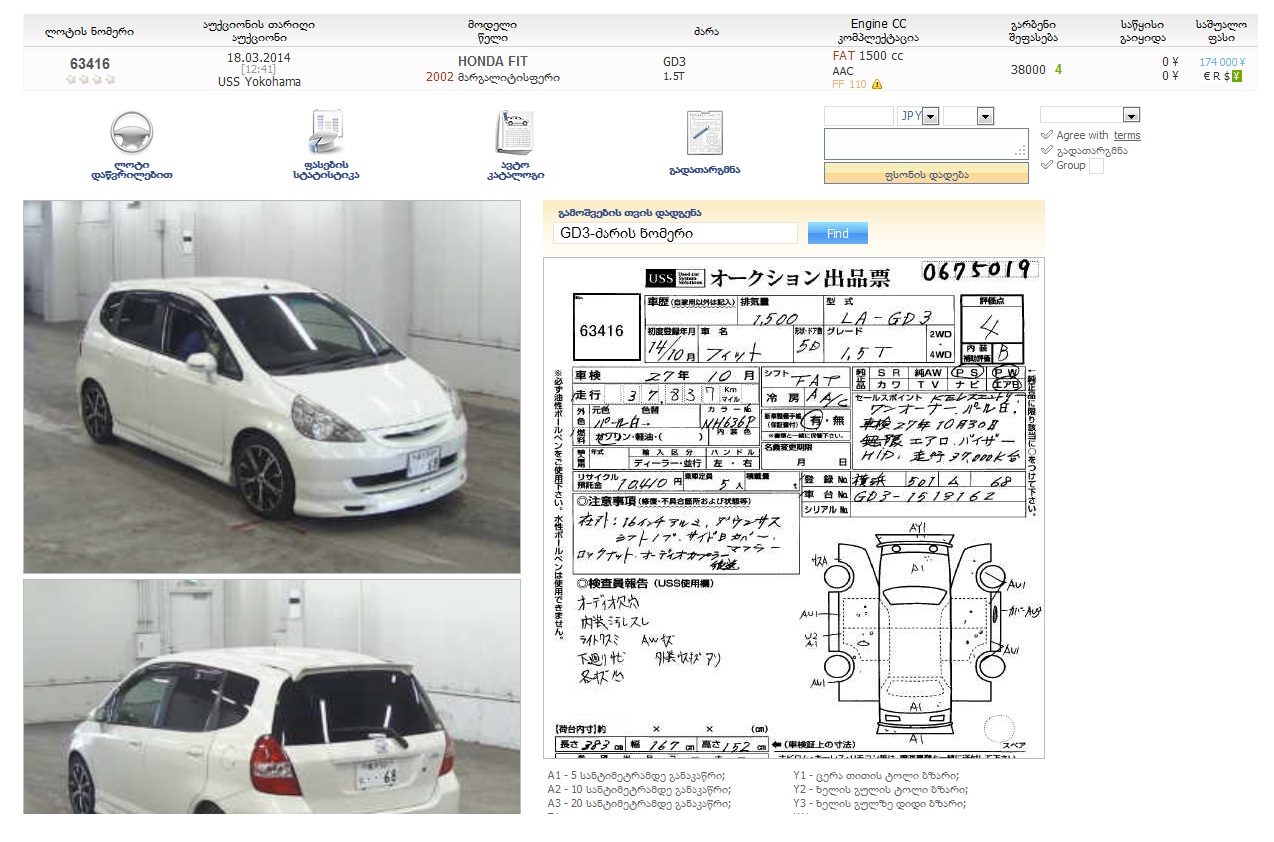Click the Y1 legend line
Screen dimensions: 1274x842
coord(876,776)
